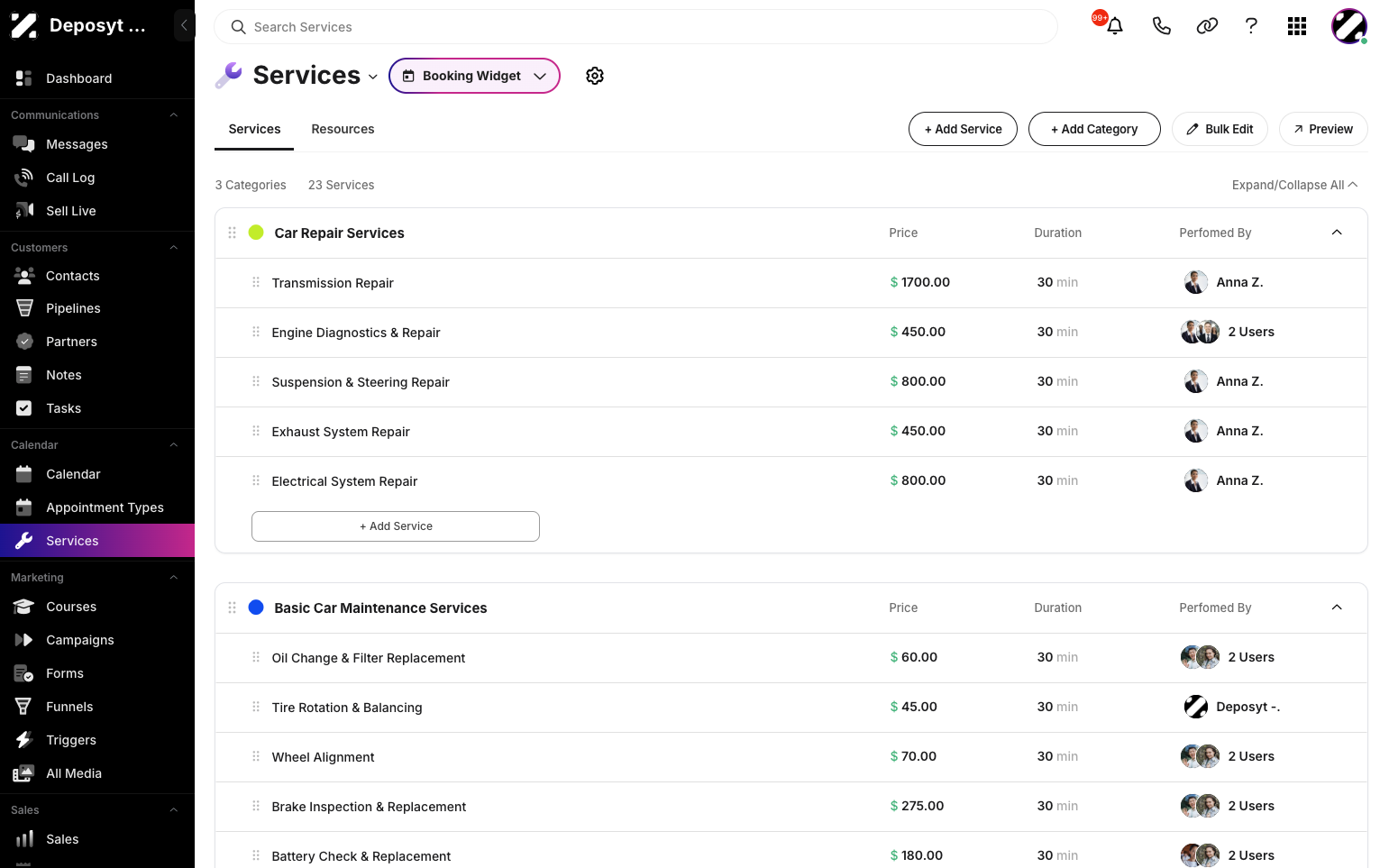Click green color dot of Car Repair Services
The width and height of the screenshot is (1389, 868).
(x=256, y=233)
